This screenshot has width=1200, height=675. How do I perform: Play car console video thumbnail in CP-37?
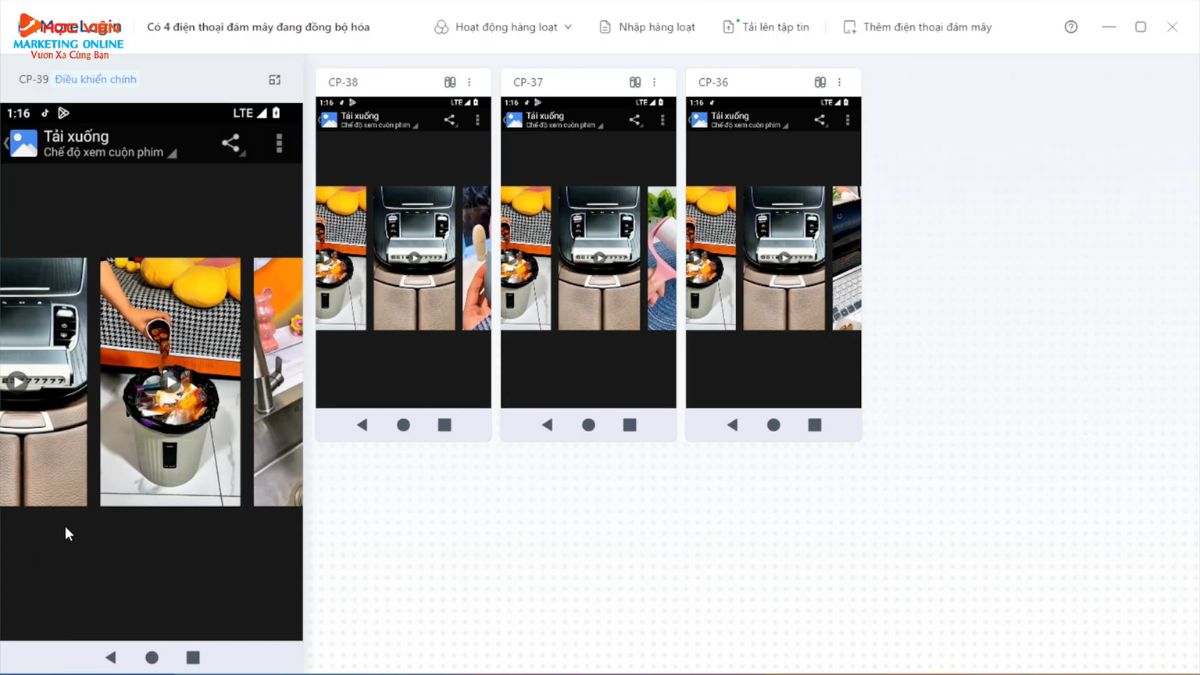pyautogui.click(x=599, y=258)
